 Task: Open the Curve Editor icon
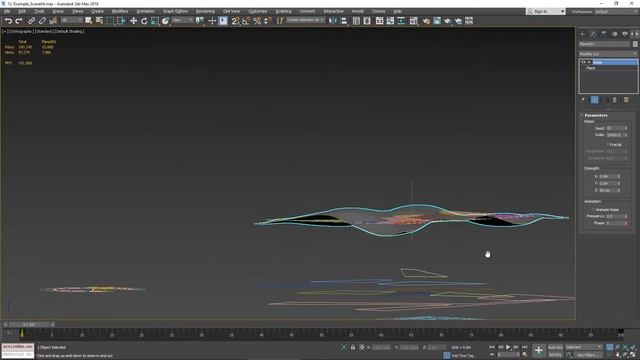[x=391, y=21]
